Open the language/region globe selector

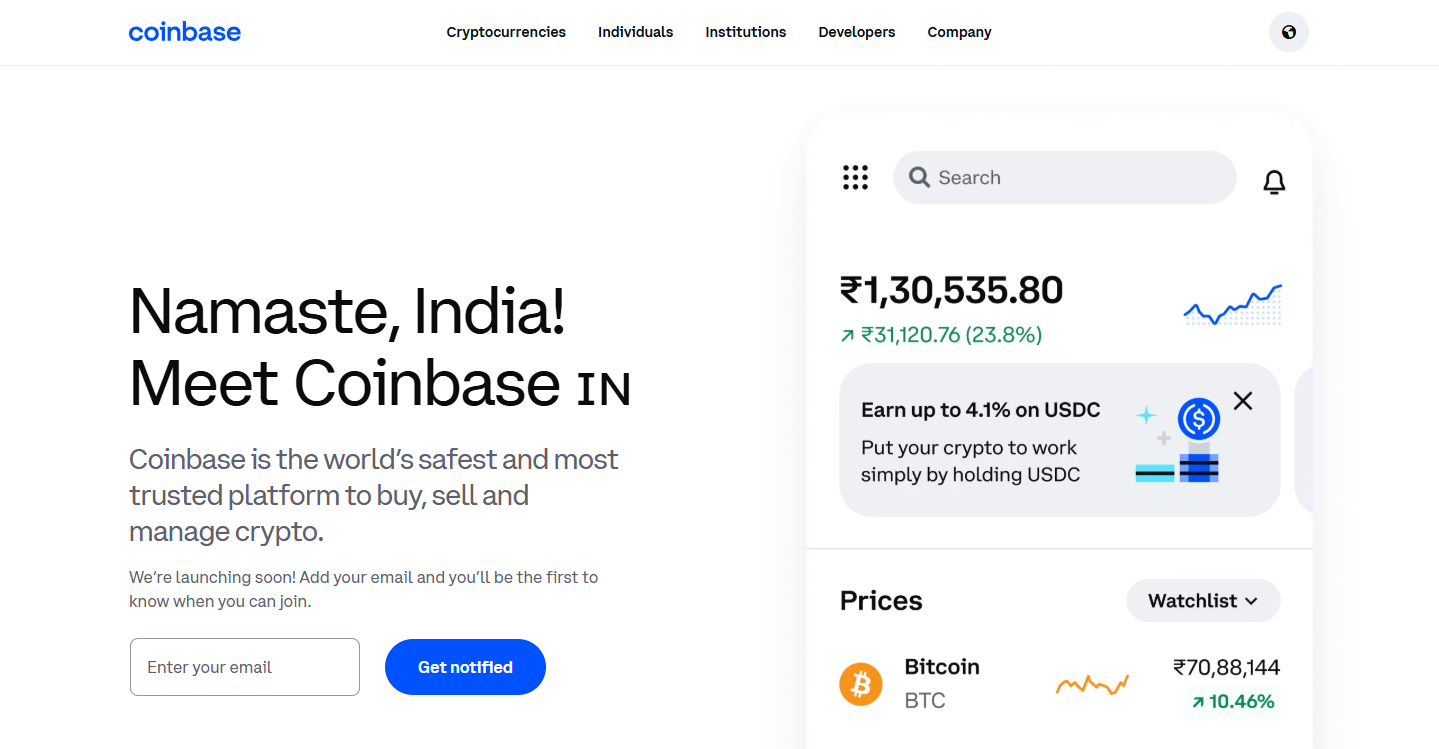tap(1288, 32)
